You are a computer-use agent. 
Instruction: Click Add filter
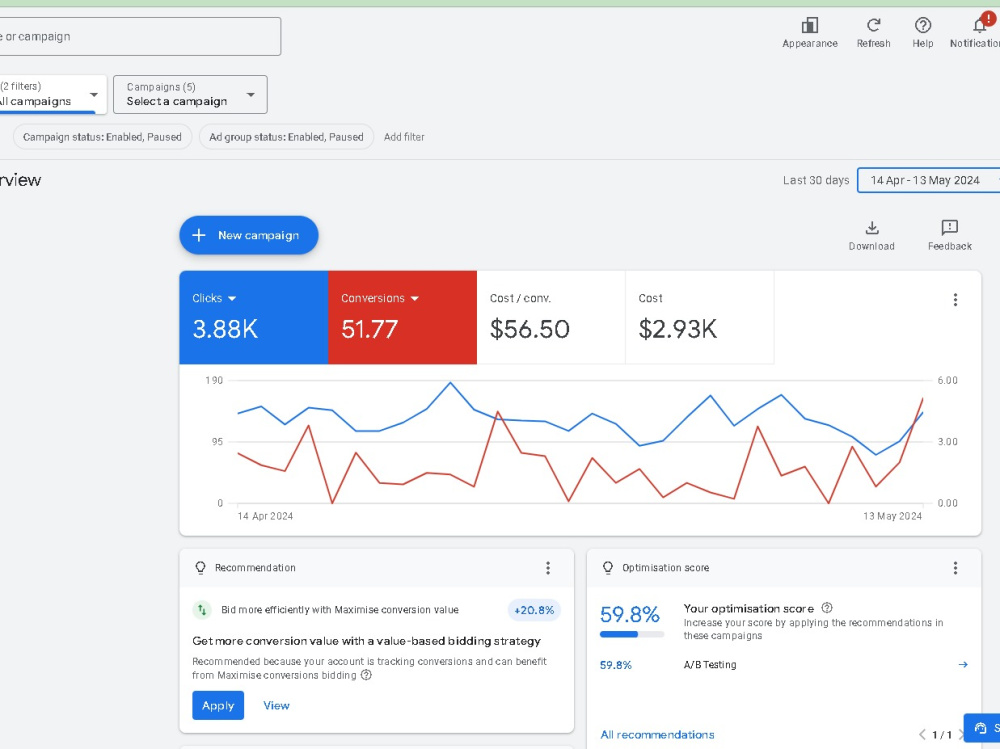point(404,137)
